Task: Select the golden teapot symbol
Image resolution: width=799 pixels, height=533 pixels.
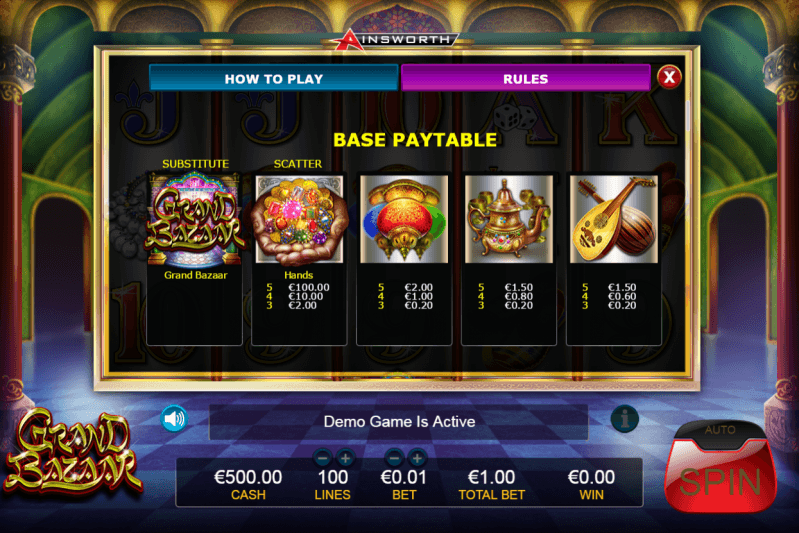Action: [x=509, y=219]
